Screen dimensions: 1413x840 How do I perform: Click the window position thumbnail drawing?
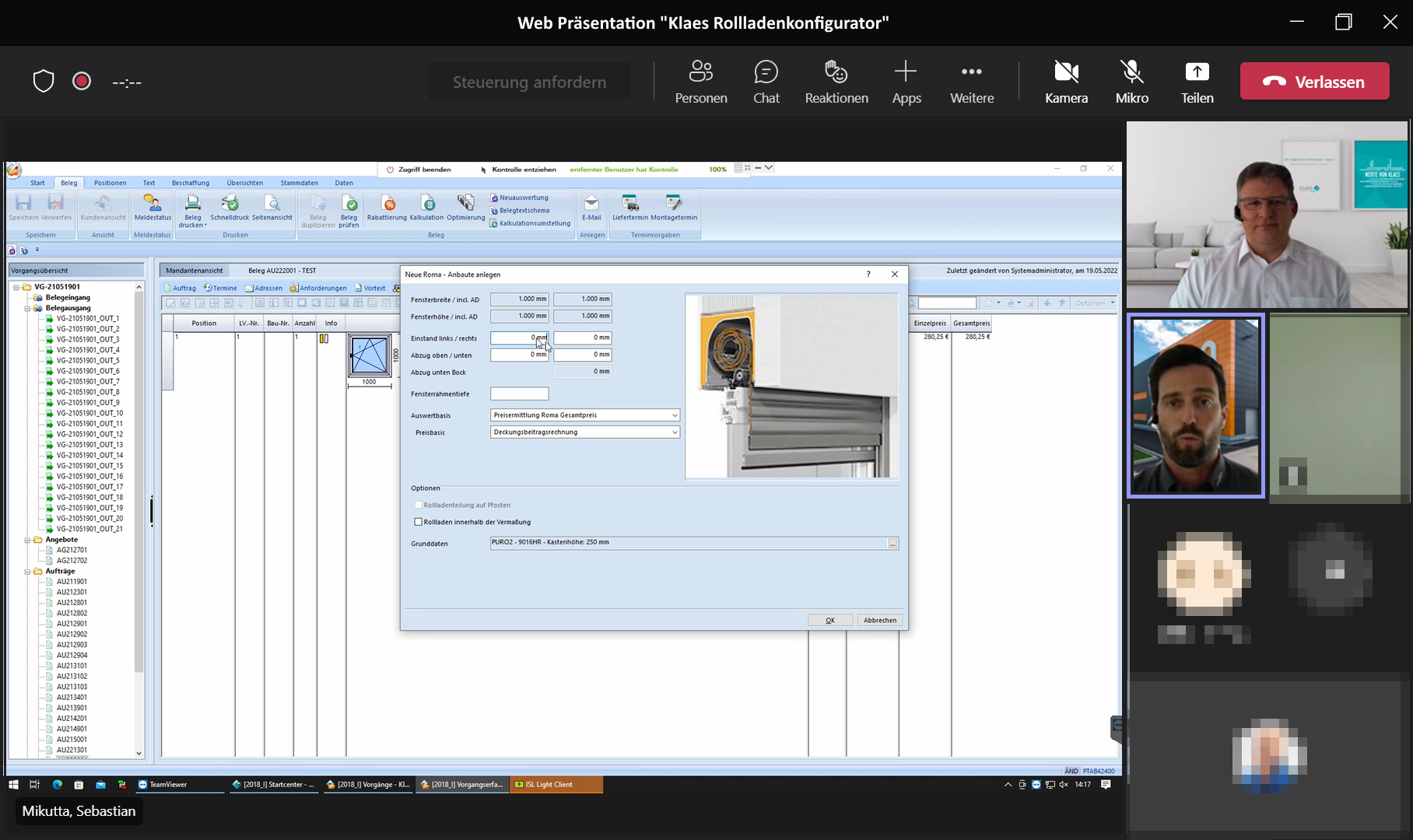click(370, 355)
